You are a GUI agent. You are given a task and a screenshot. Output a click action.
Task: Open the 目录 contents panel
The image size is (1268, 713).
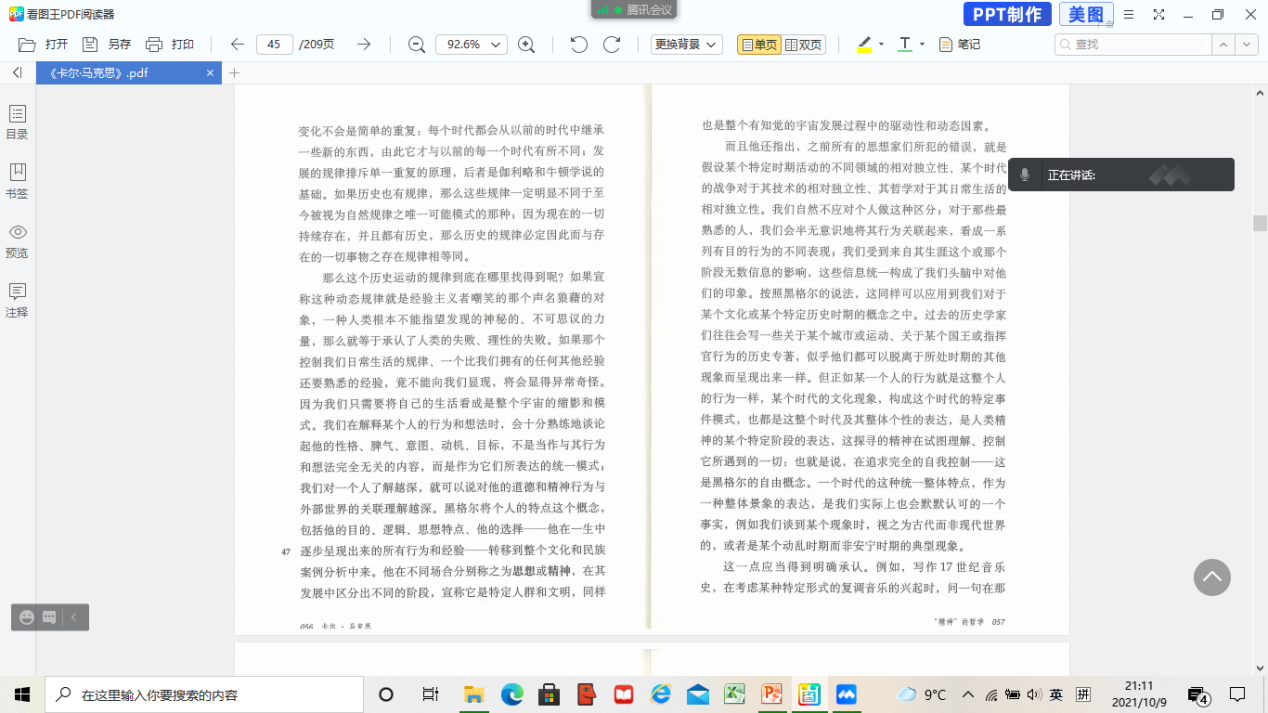(17, 122)
